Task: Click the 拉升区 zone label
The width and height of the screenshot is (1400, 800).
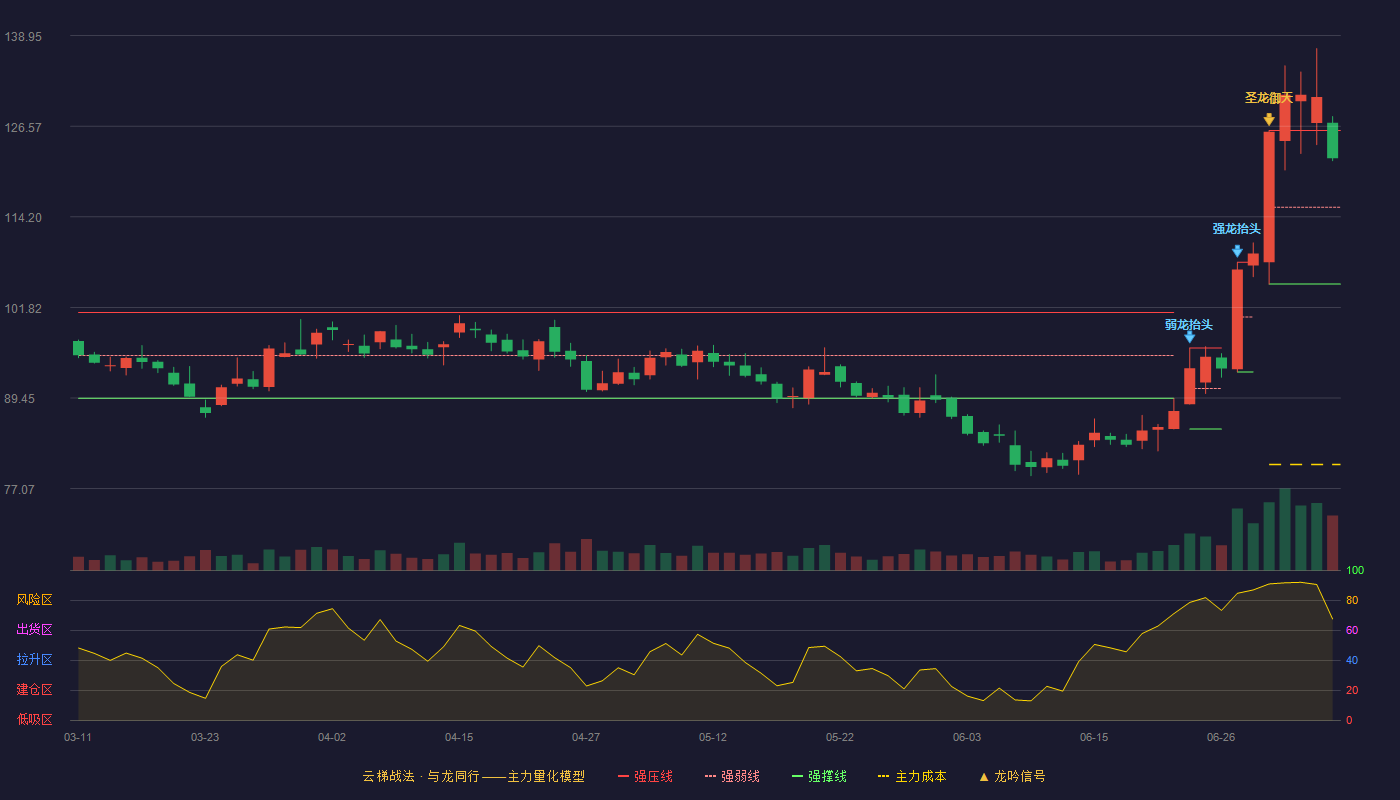Action: coord(34,660)
